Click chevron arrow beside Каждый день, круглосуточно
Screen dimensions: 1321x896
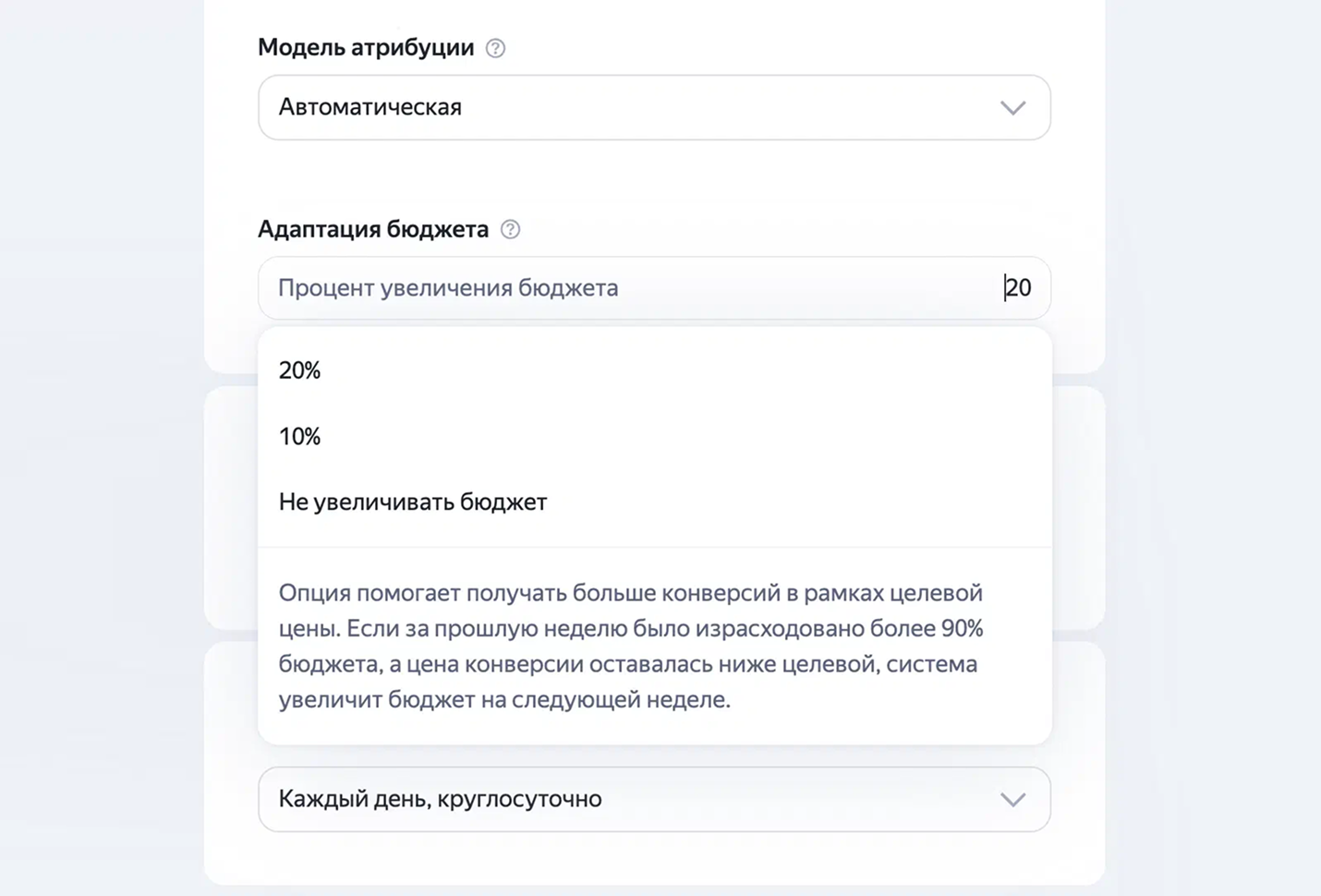pos(1012,800)
